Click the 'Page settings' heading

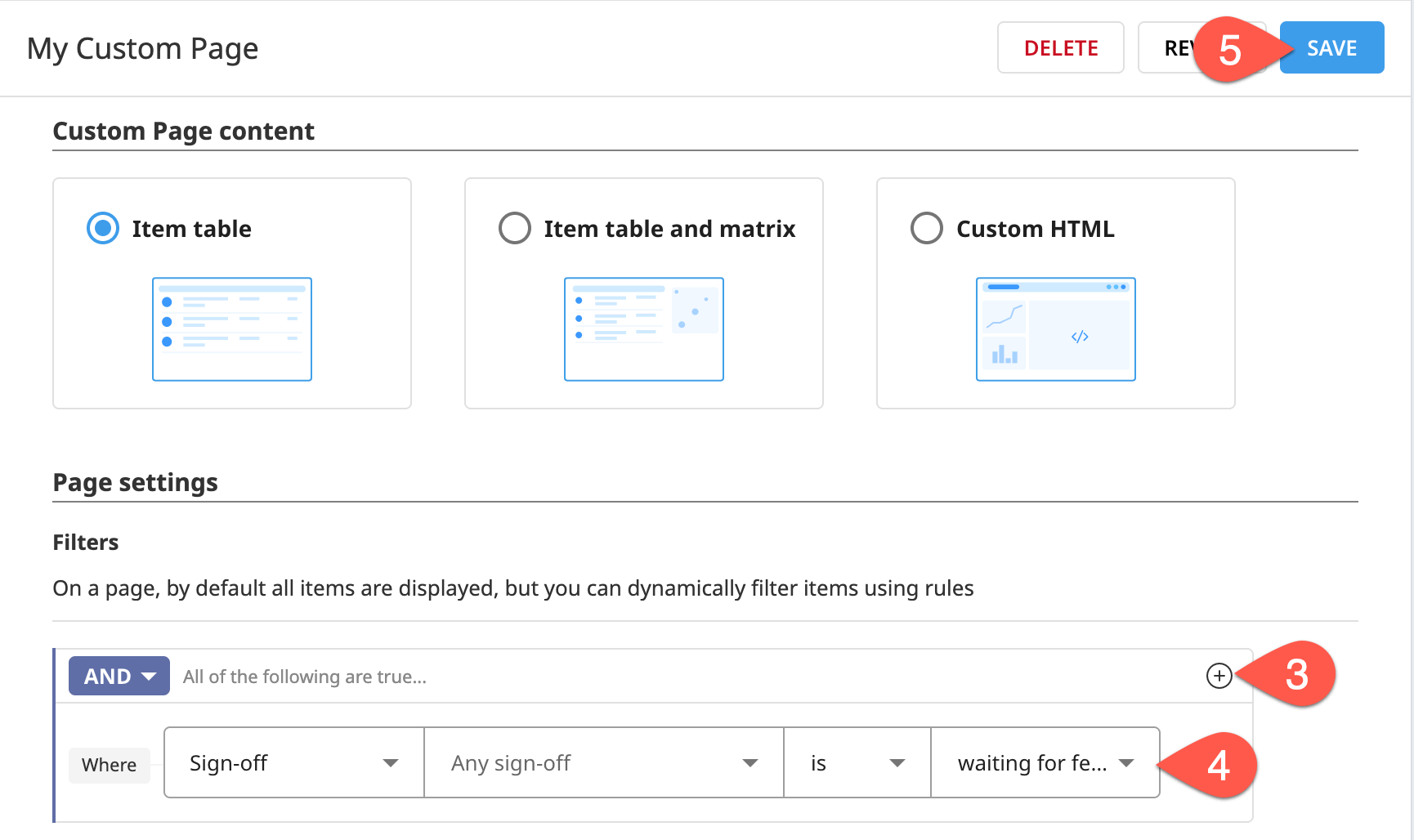(135, 482)
